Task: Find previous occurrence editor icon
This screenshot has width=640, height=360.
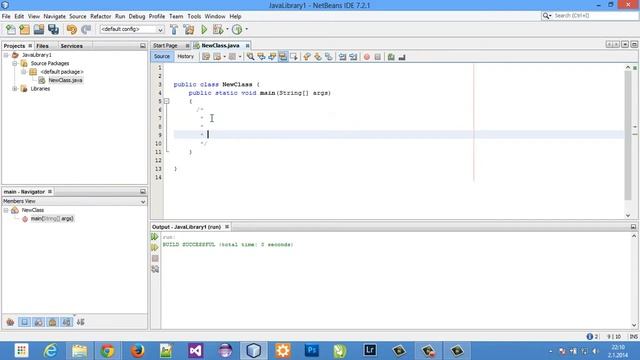Action: [x=261, y=57]
